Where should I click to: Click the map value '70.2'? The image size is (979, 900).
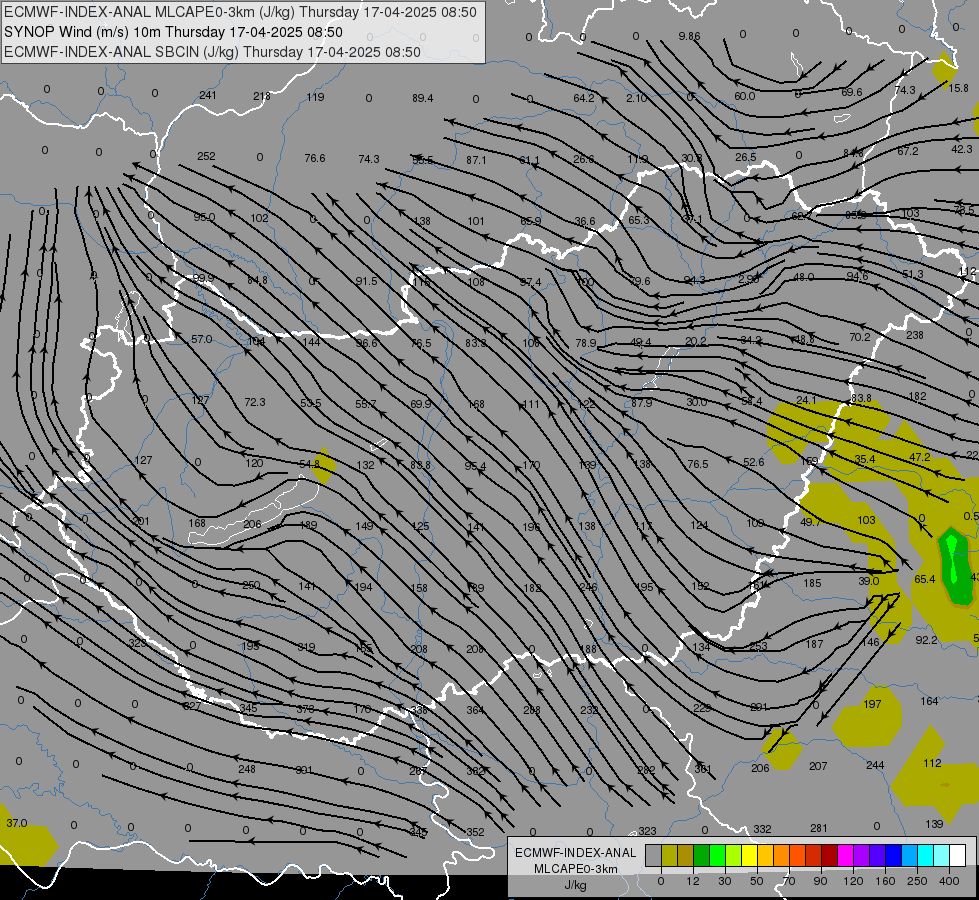(x=860, y=337)
